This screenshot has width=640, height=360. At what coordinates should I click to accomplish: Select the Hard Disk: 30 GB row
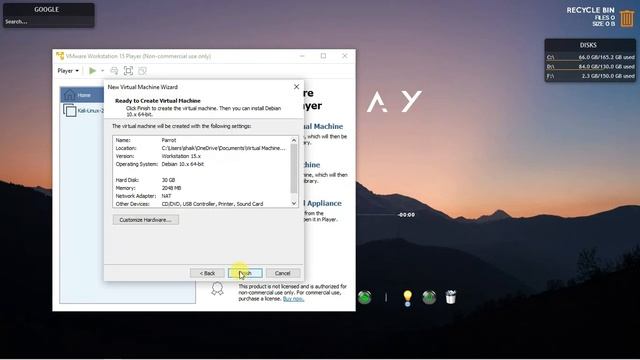click(x=202, y=180)
